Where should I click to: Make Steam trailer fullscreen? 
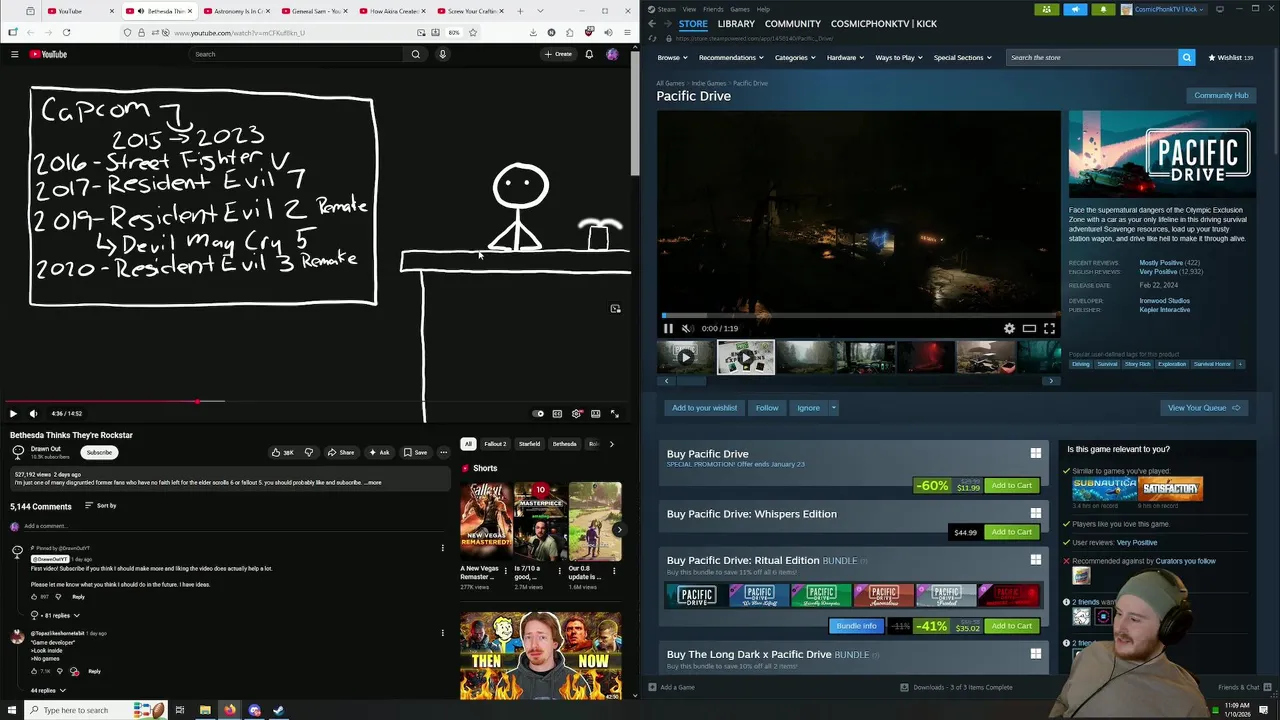[1049, 328]
